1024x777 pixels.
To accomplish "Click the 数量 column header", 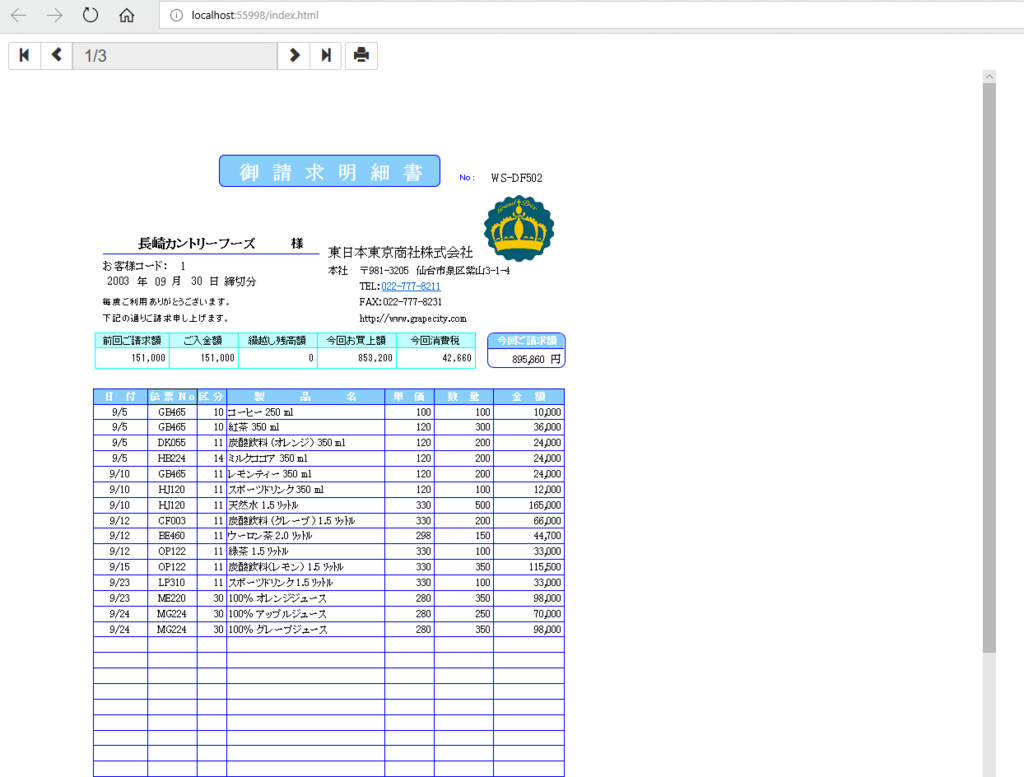I will point(464,396).
